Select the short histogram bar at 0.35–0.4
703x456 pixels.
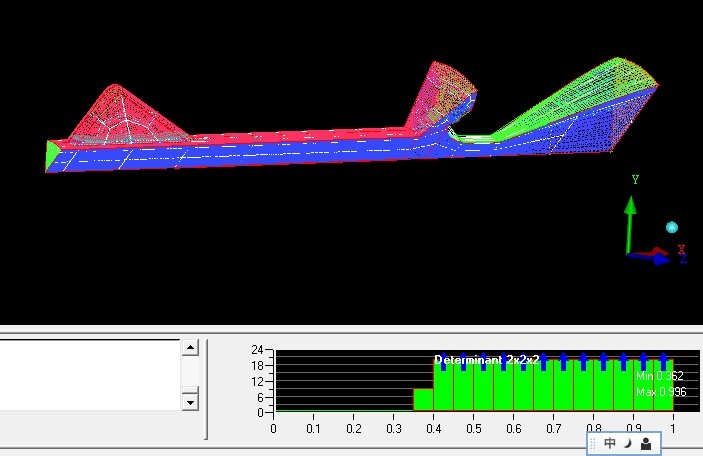coord(423,400)
